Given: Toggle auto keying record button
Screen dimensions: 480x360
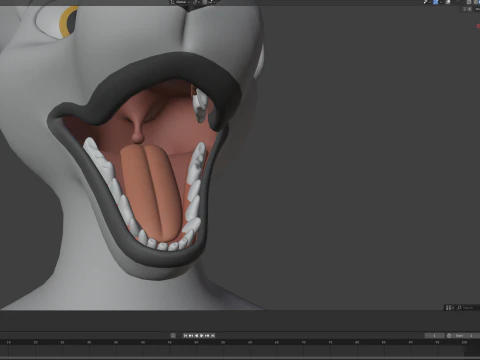Looking at the screenshot, I should (x=173, y=336).
